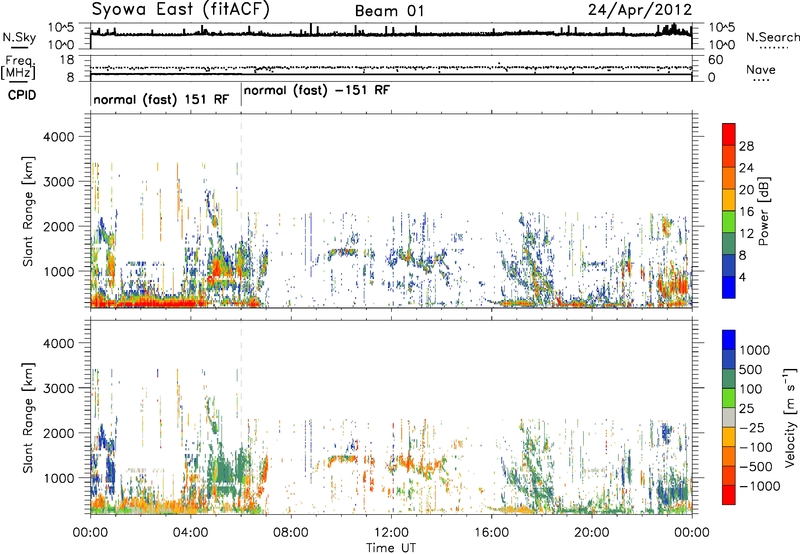Viewport: 800px width, 554px height.
Task: Click the power panel 'Slant Range [km]' label
Action: (x=28, y=211)
